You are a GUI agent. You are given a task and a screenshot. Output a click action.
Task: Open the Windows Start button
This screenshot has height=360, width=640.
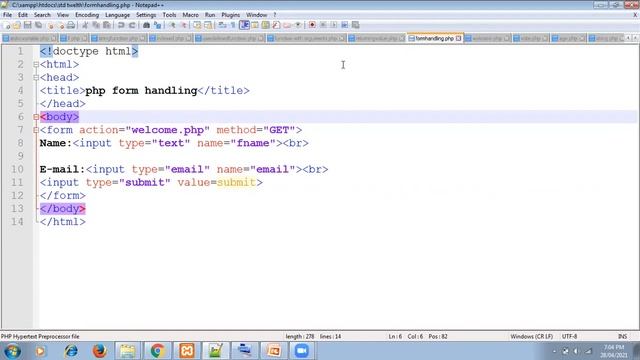coord(12,351)
